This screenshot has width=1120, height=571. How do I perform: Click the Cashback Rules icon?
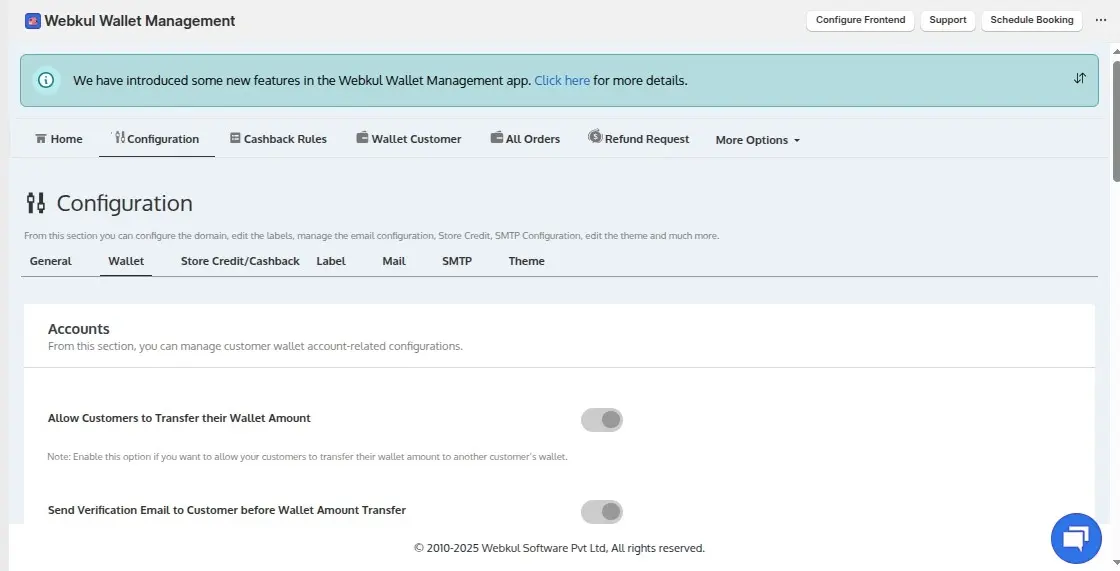(235, 137)
